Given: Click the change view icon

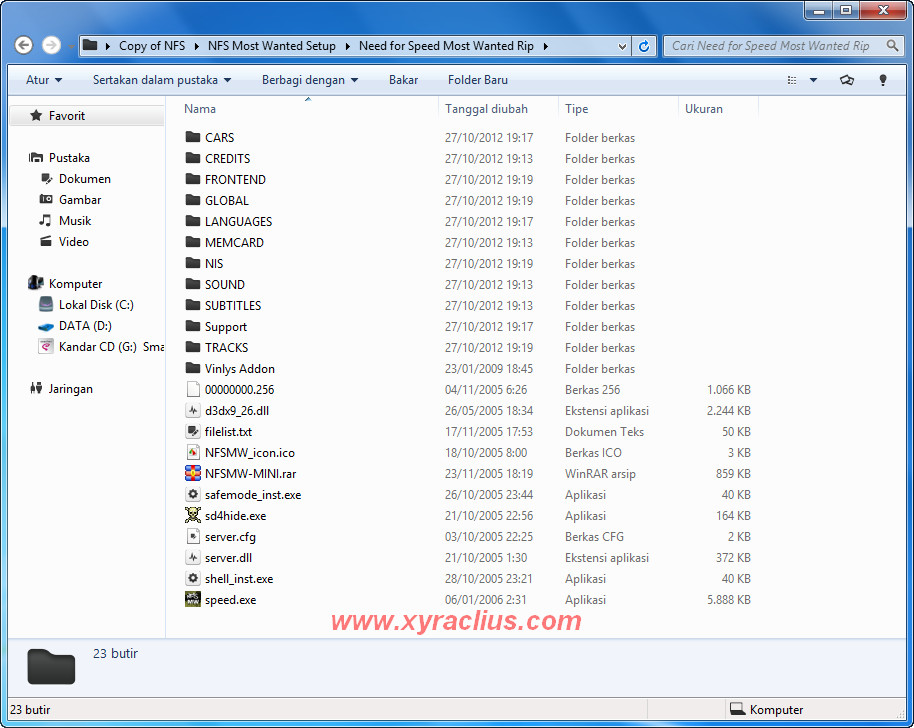Looking at the screenshot, I should pos(792,80).
